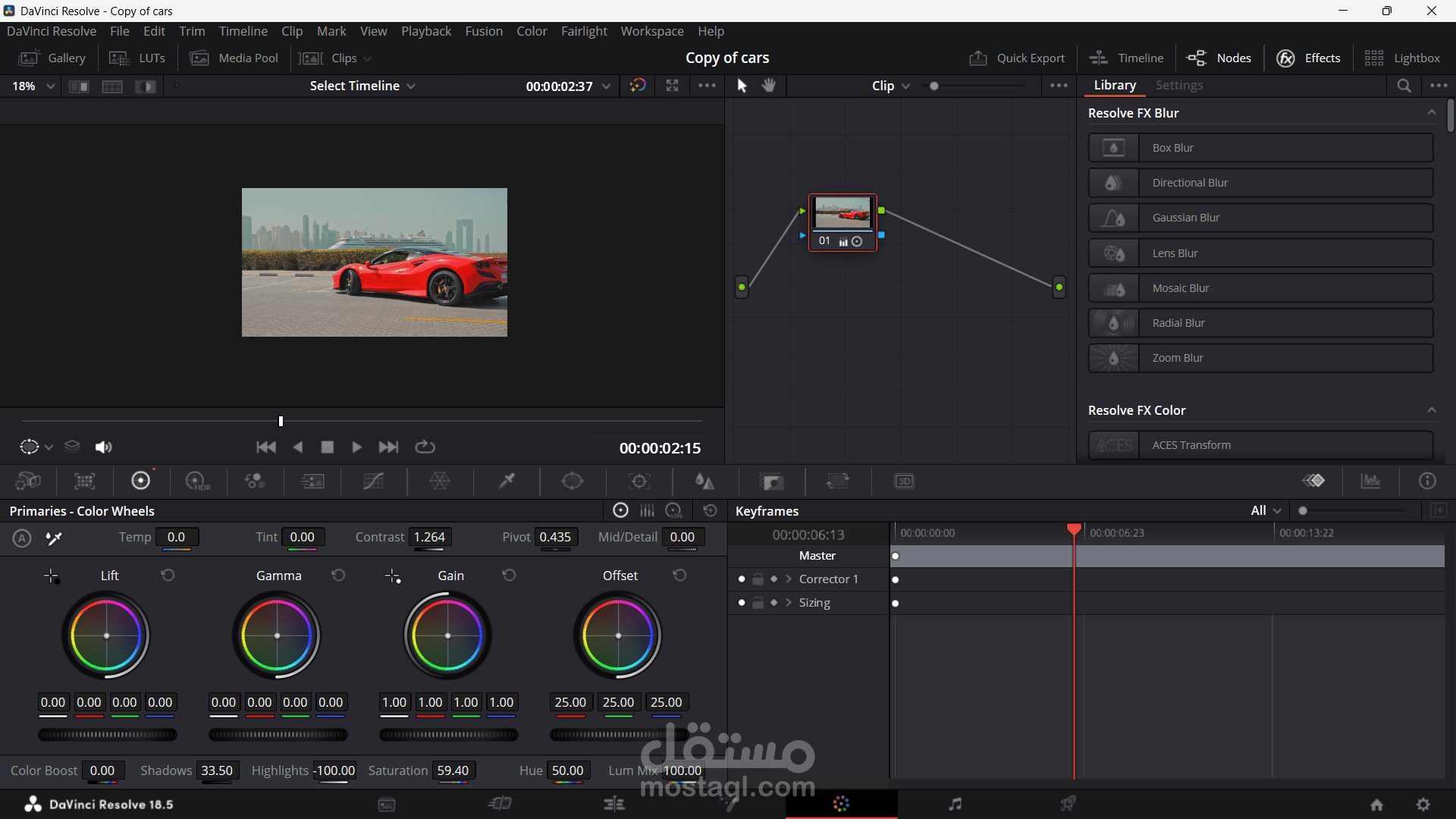The height and width of the screenshot is (819, 1456).
Task: Toggle the lock on Sizing track
Action: 758,603
